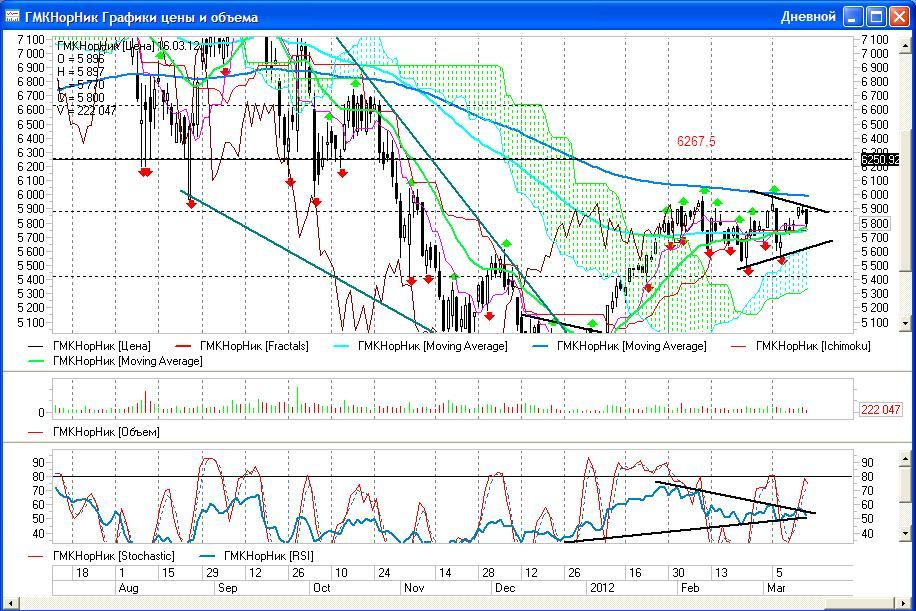Viewport: 916px width, 611px height.
Task: Click the 6250.92 level marker on price axis
Action: (880, 159)
